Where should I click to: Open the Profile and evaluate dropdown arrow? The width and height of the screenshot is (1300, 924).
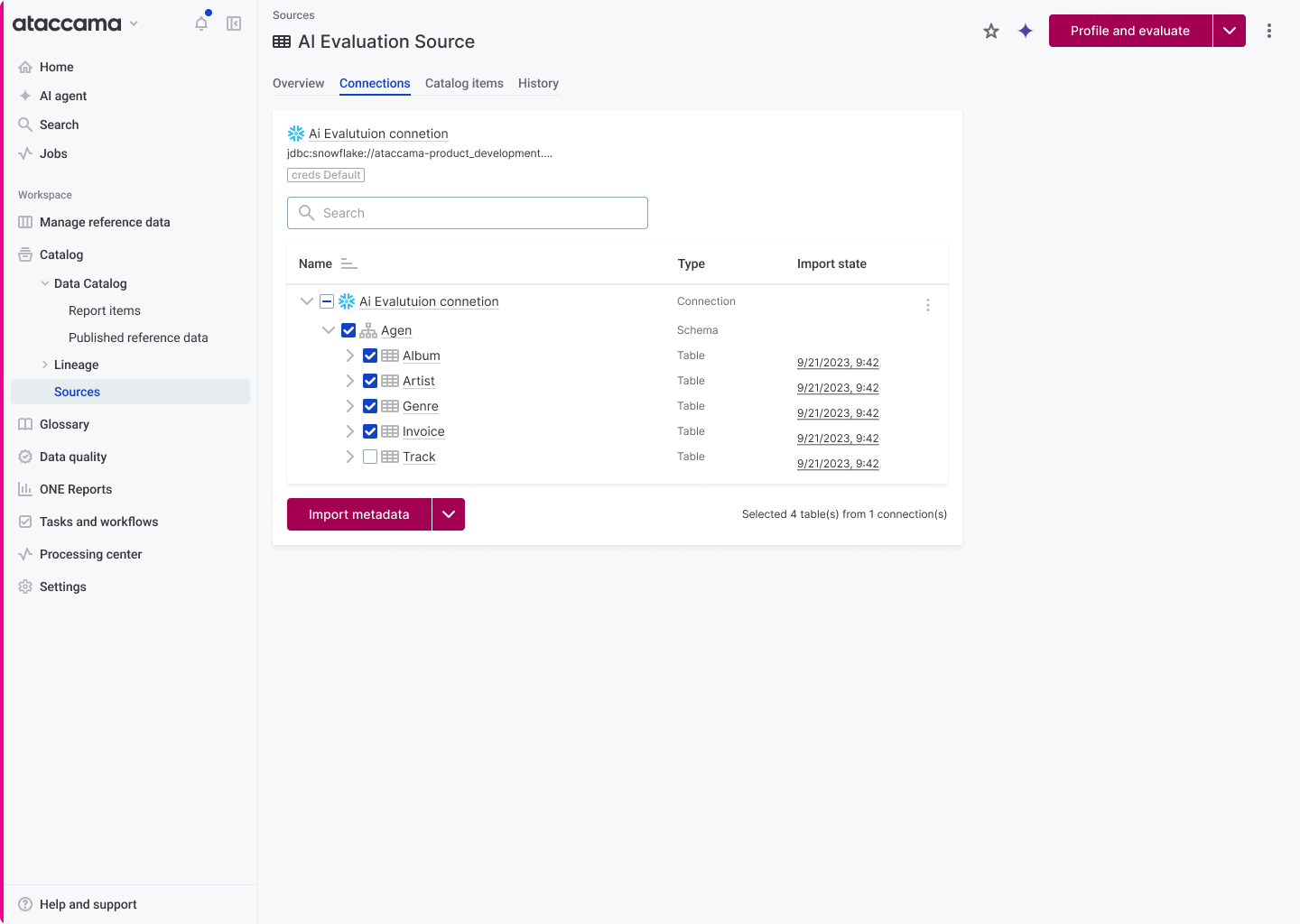(1230, 31)
